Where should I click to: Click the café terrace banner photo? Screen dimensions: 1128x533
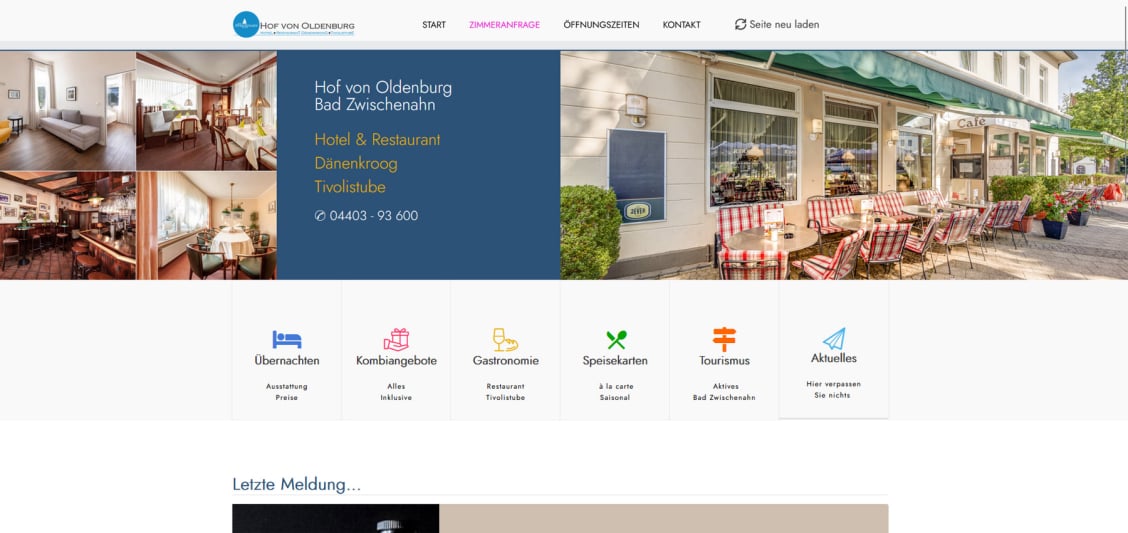pyautogui.click(x=844, y=165)
